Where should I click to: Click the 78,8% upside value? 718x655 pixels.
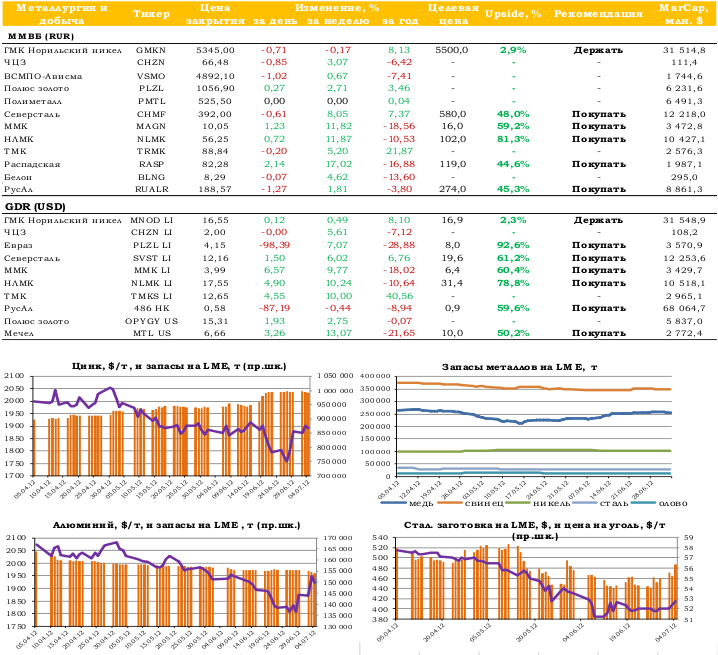click(x=513, y=284)
